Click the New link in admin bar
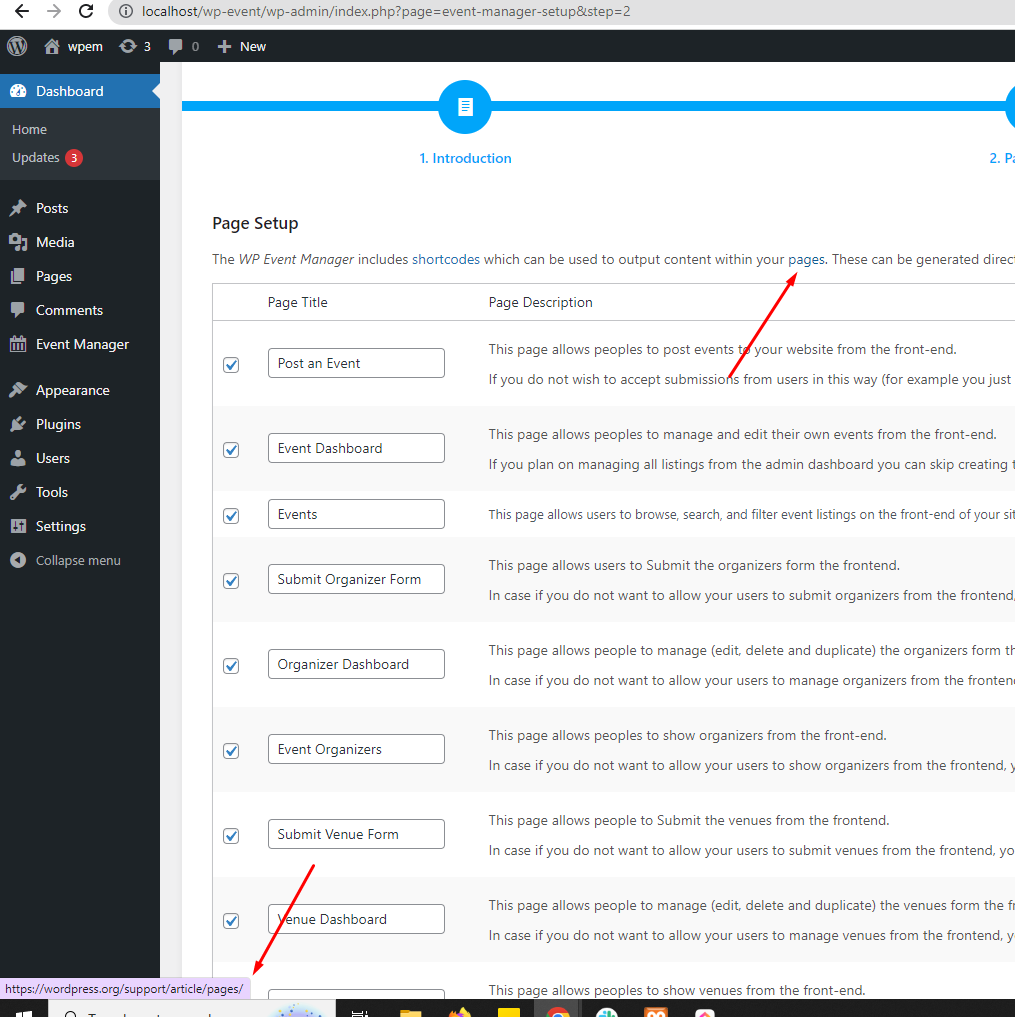The width and height of the screenshot is (1015, 1017). pos(253,47)
